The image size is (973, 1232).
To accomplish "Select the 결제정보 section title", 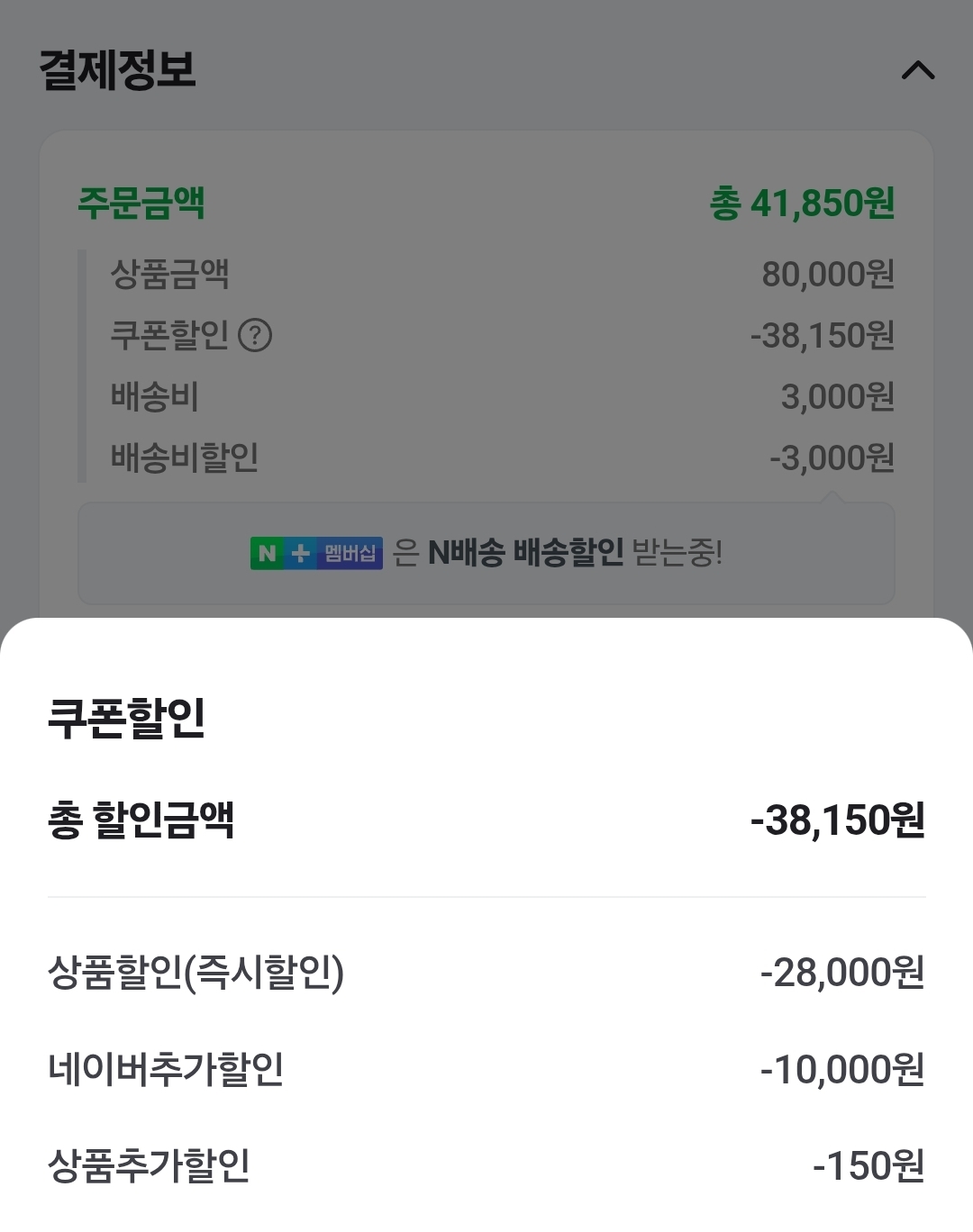I will 117,69.
